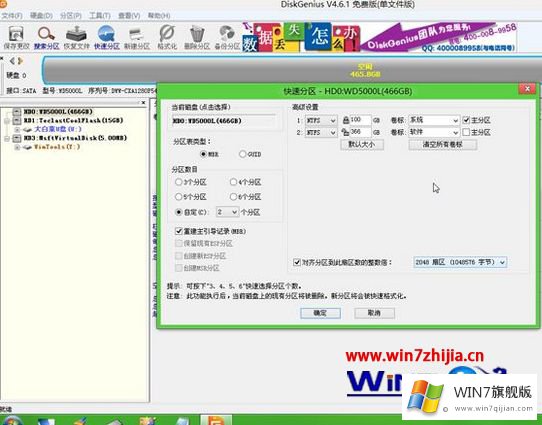542x425 pixels.
Task: Toggle align partitions to sectors checkbox
Action: click(297, 262)
